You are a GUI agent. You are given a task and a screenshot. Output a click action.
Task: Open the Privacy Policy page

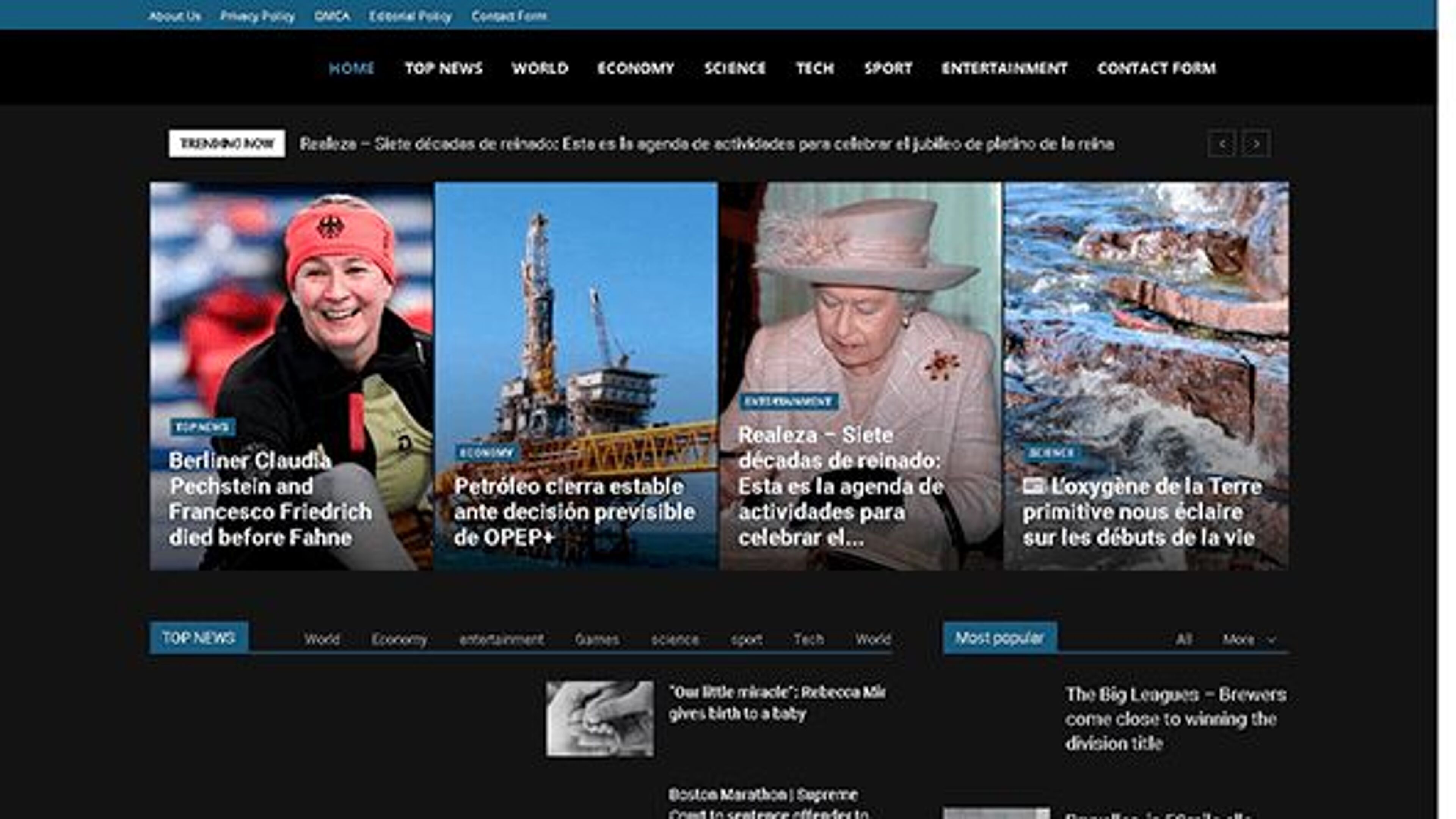coord(258,16)
